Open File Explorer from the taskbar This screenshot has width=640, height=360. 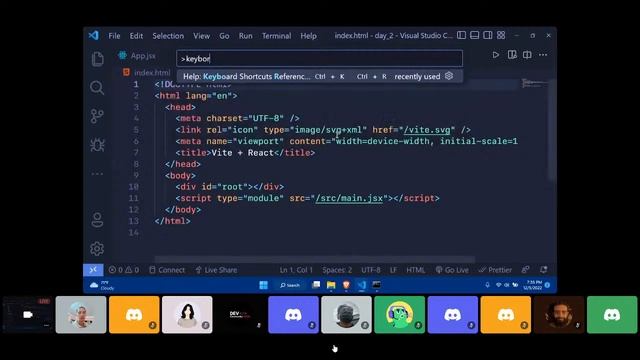331,285
